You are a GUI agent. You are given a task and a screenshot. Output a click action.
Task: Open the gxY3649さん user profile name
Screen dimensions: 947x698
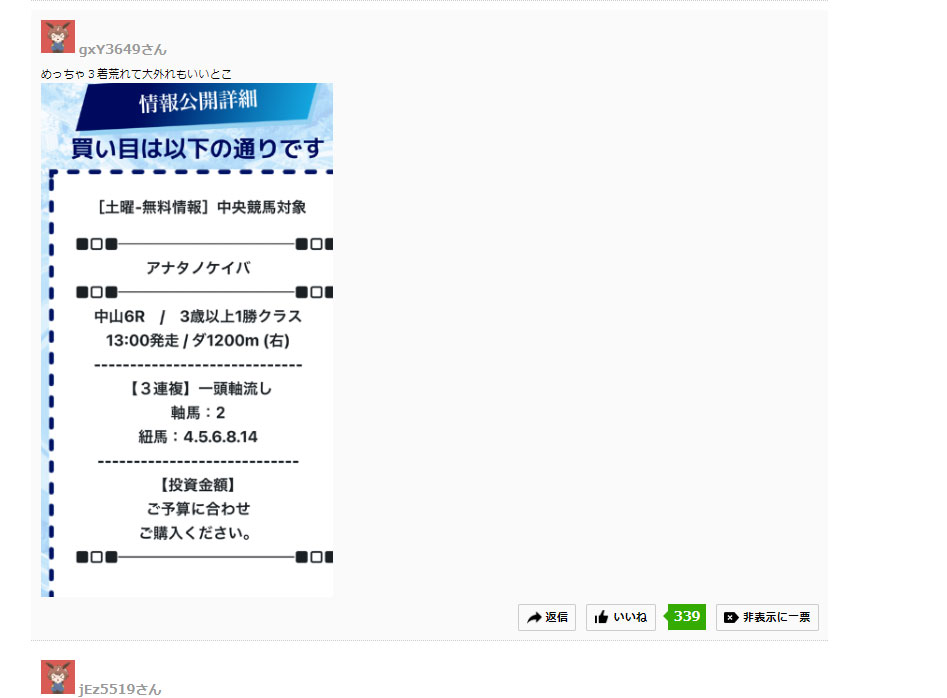[x=123, y=50]
